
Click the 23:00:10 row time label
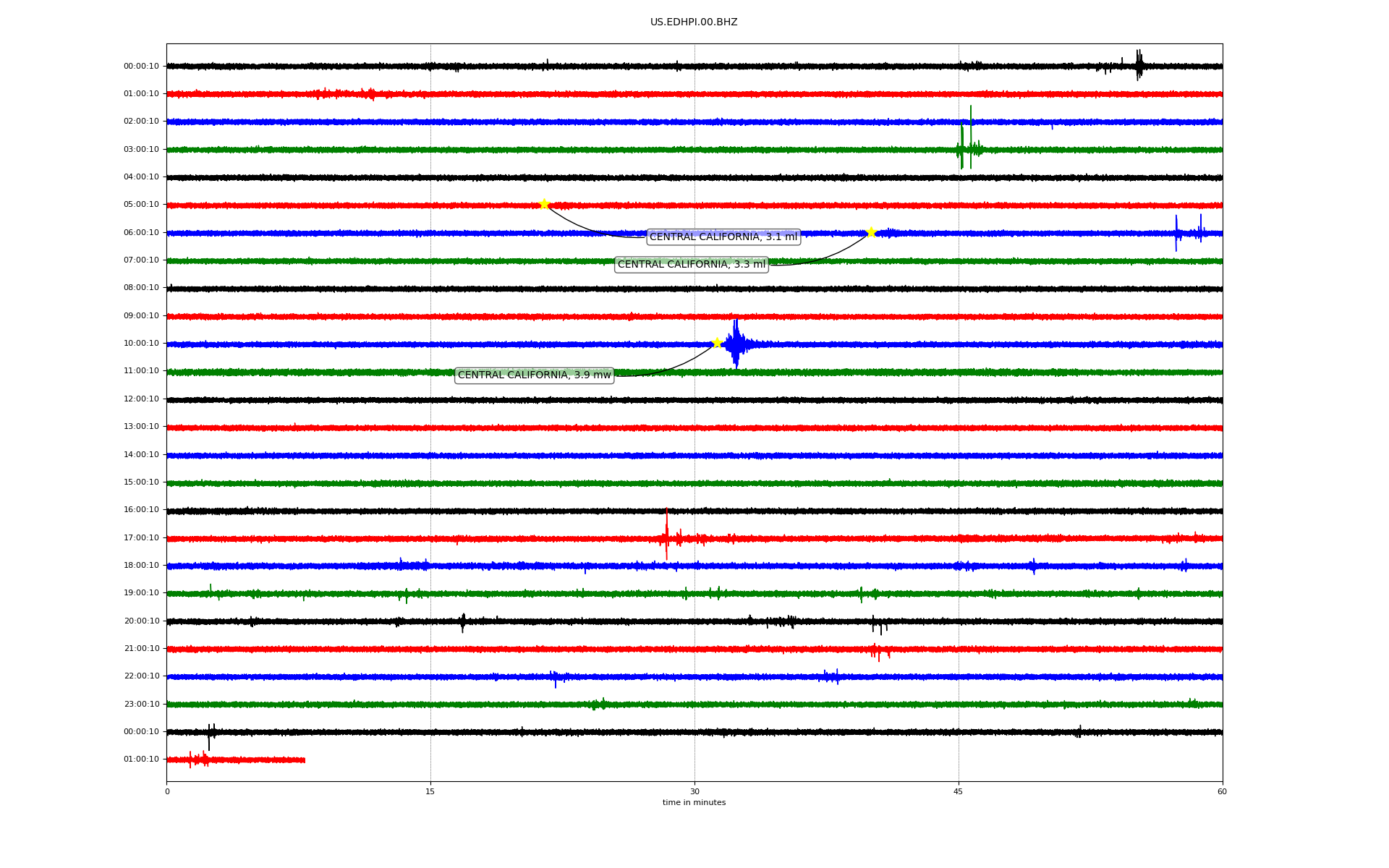coord(141,704)
